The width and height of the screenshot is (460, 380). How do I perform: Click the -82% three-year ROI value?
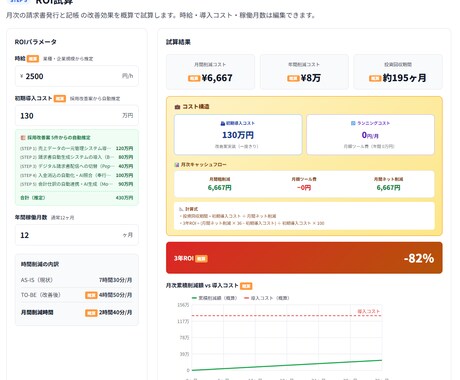[x=419, y=258]
